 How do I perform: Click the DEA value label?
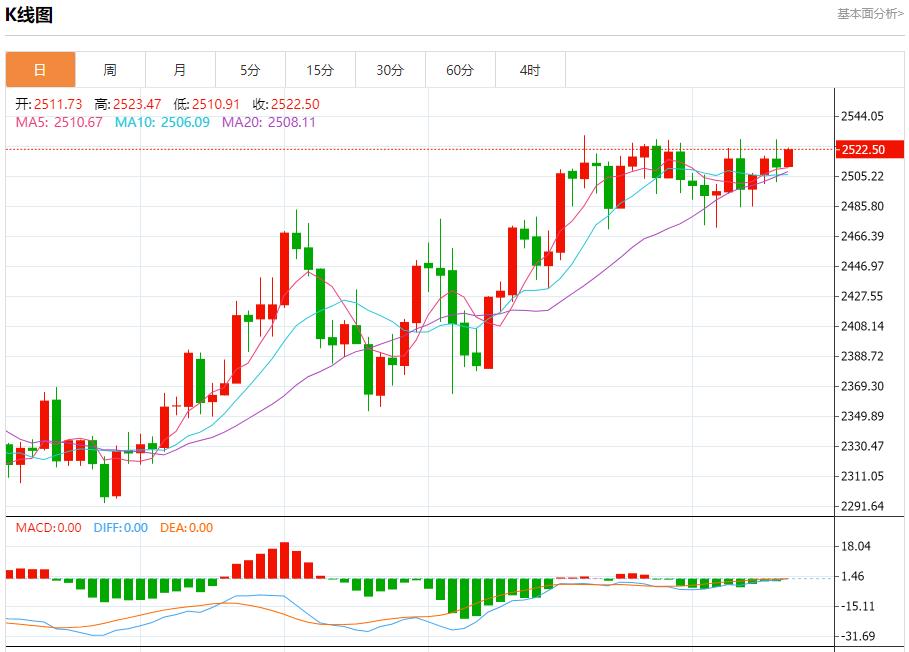point(186,528)
